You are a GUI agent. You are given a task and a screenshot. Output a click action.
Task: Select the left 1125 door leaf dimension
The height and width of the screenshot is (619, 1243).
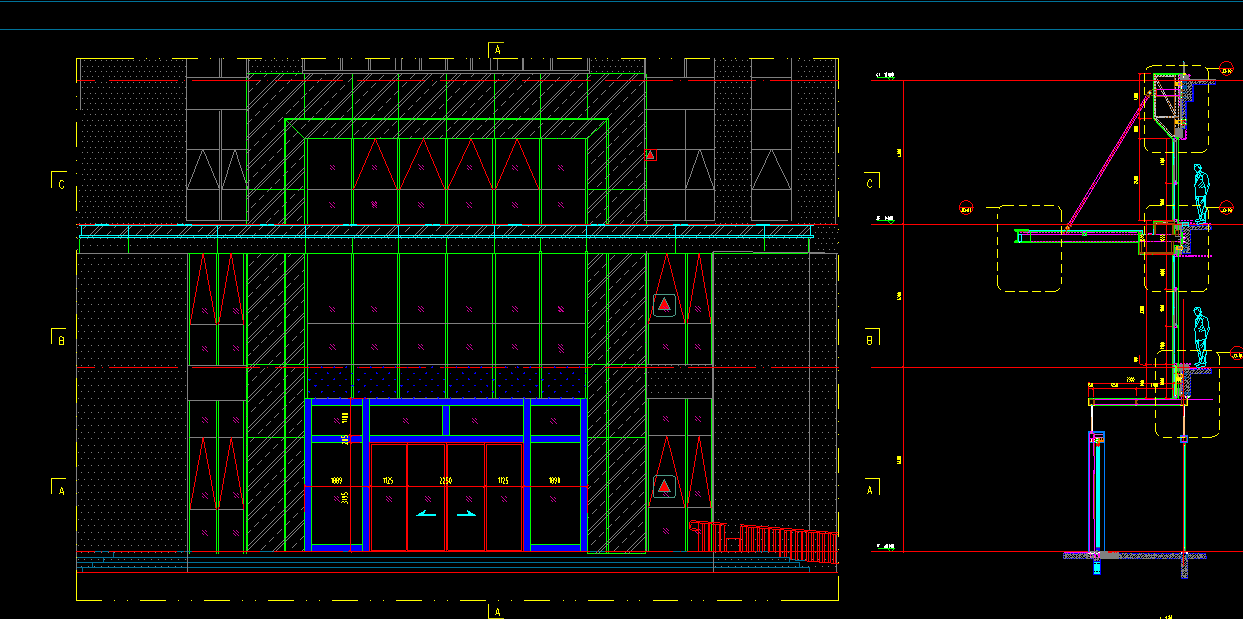[x=388, y=481]
